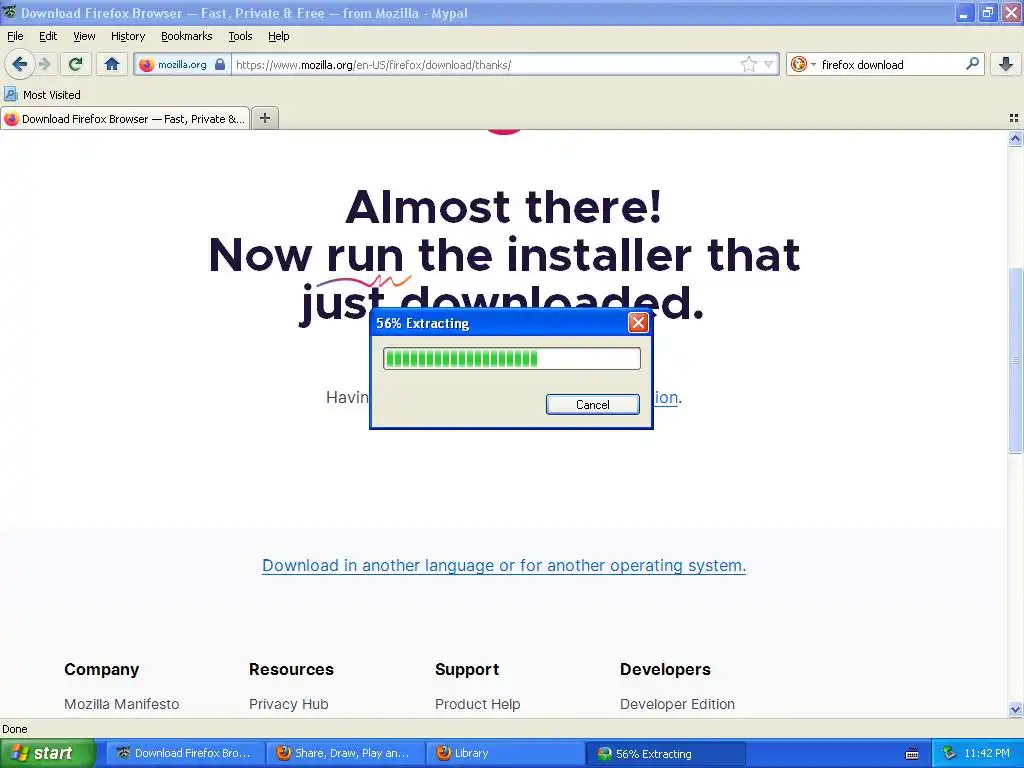The height and width of the screenshot is (768, 1024).
Task: Click the vertical scrollbar thumb
Action: pyautogui.click(x=1015, y=360)
